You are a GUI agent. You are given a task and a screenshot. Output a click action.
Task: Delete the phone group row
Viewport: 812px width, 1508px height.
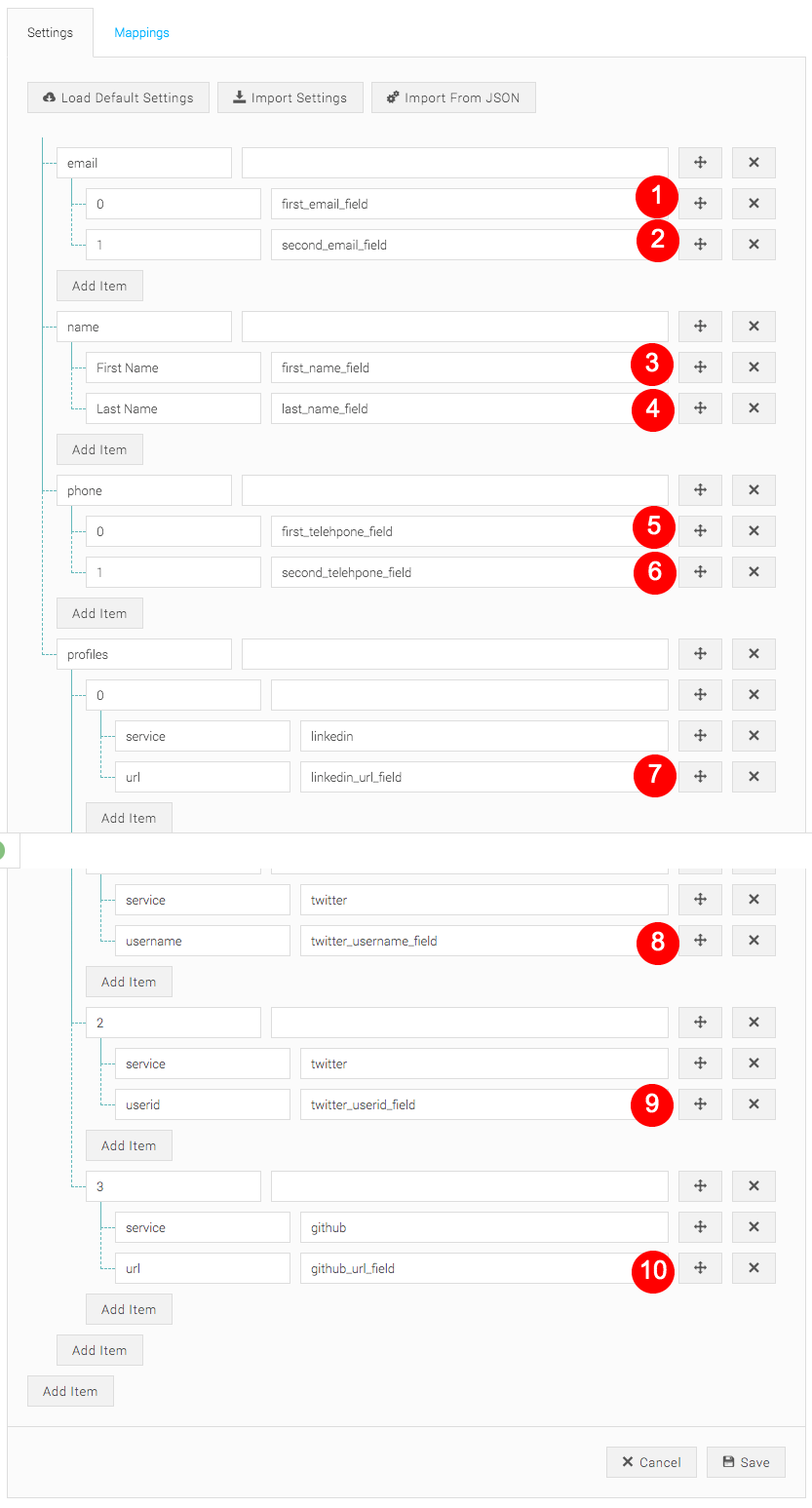[754, 490]
